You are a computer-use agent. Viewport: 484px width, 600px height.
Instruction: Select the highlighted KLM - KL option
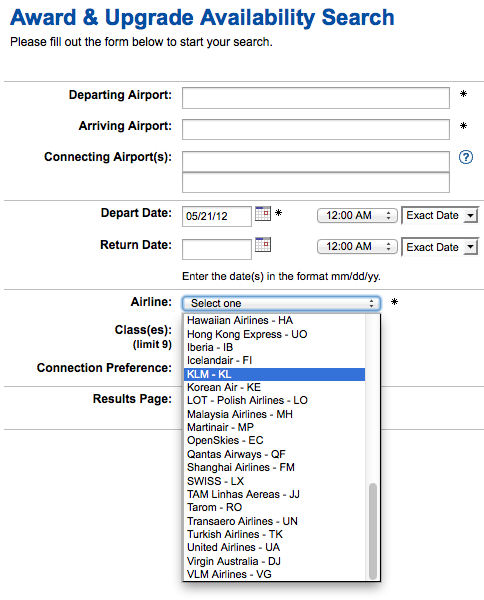tap(274, 374)
